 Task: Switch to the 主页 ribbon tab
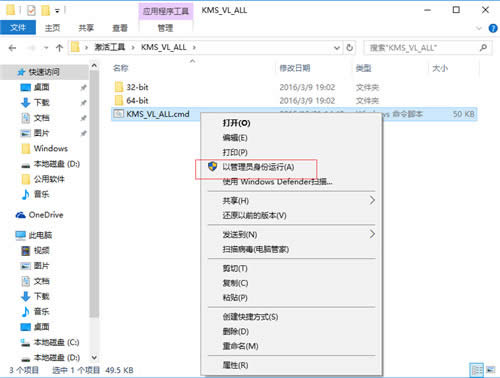[53, 28]
